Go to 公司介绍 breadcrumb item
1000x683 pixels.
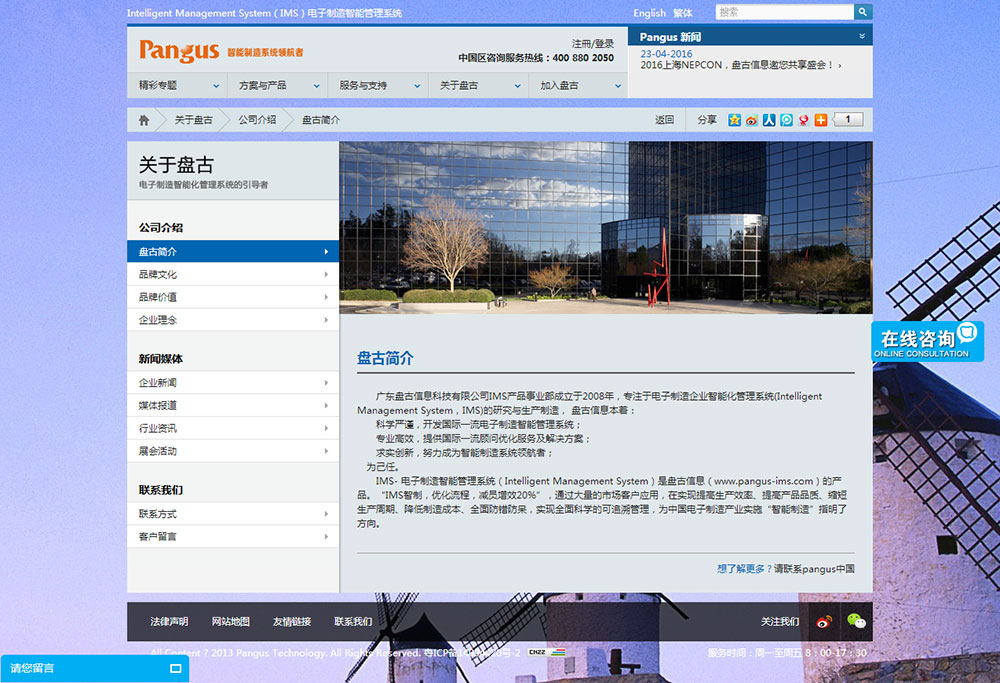pyautogui.click(x=257, y=120)
